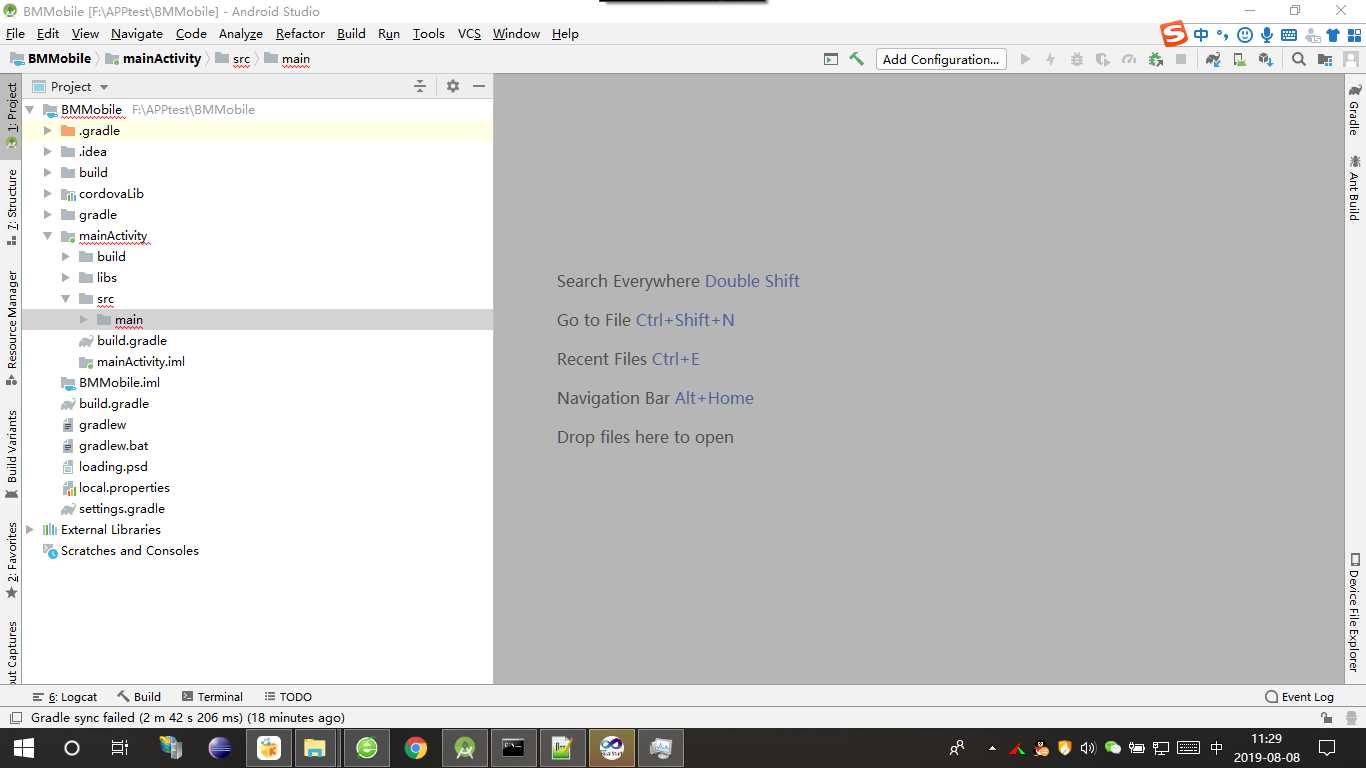Collapse the src folder
Screen dimensions: 1366x768
[65, 299]
